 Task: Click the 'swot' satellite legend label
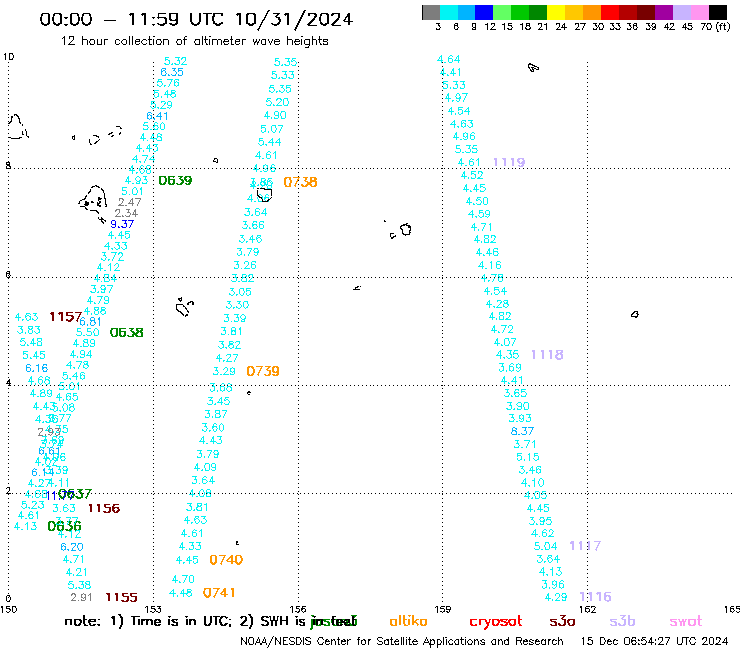click(686, 622)
